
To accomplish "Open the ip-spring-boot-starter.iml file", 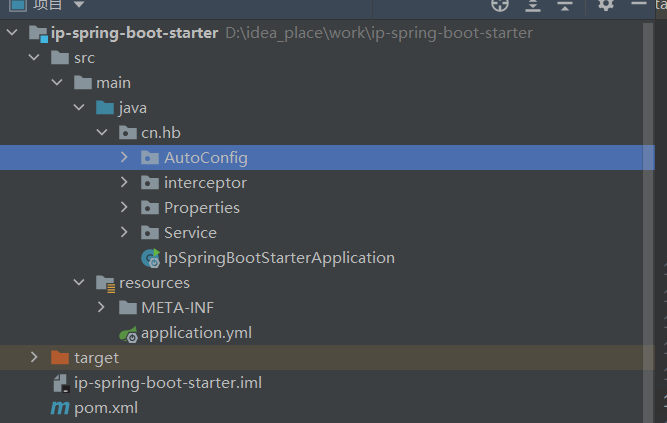I will click(168, 383).
